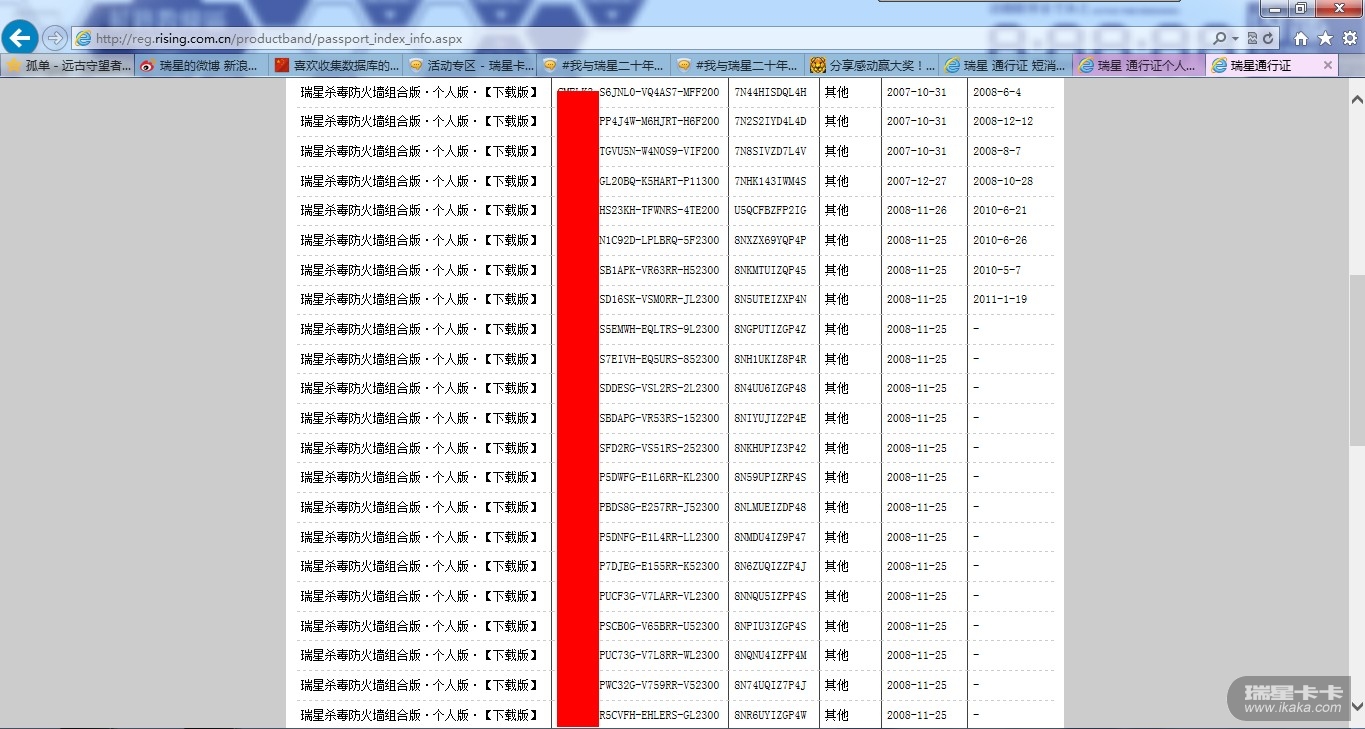Viewport: 1365px width, 729px height.
Task: Click code 7NHK143IWM4S
Action: point(770,181)
